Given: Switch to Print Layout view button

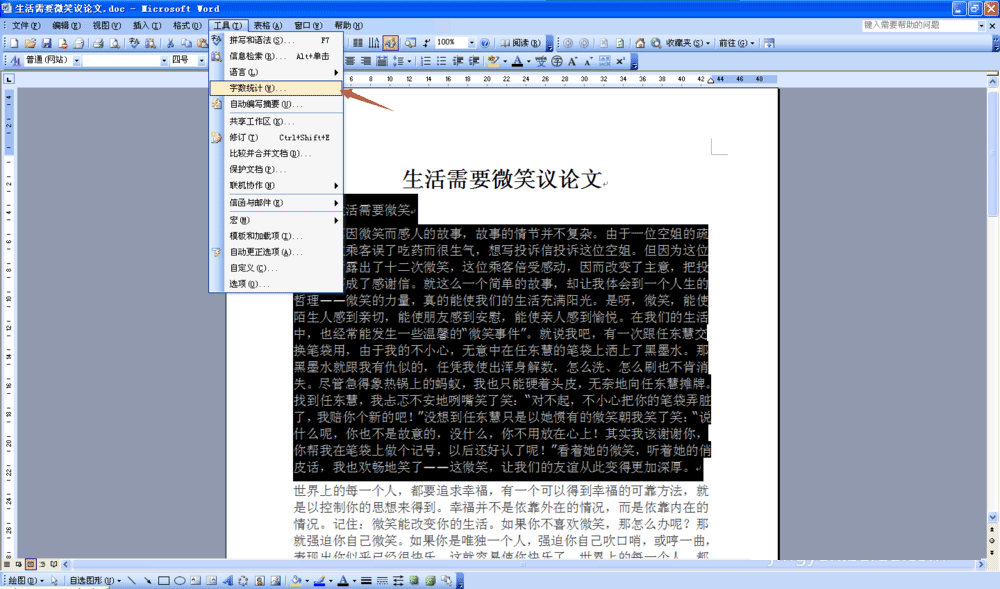Looking at the screenshot, I should pyautogui.click(x=30, y=565).
